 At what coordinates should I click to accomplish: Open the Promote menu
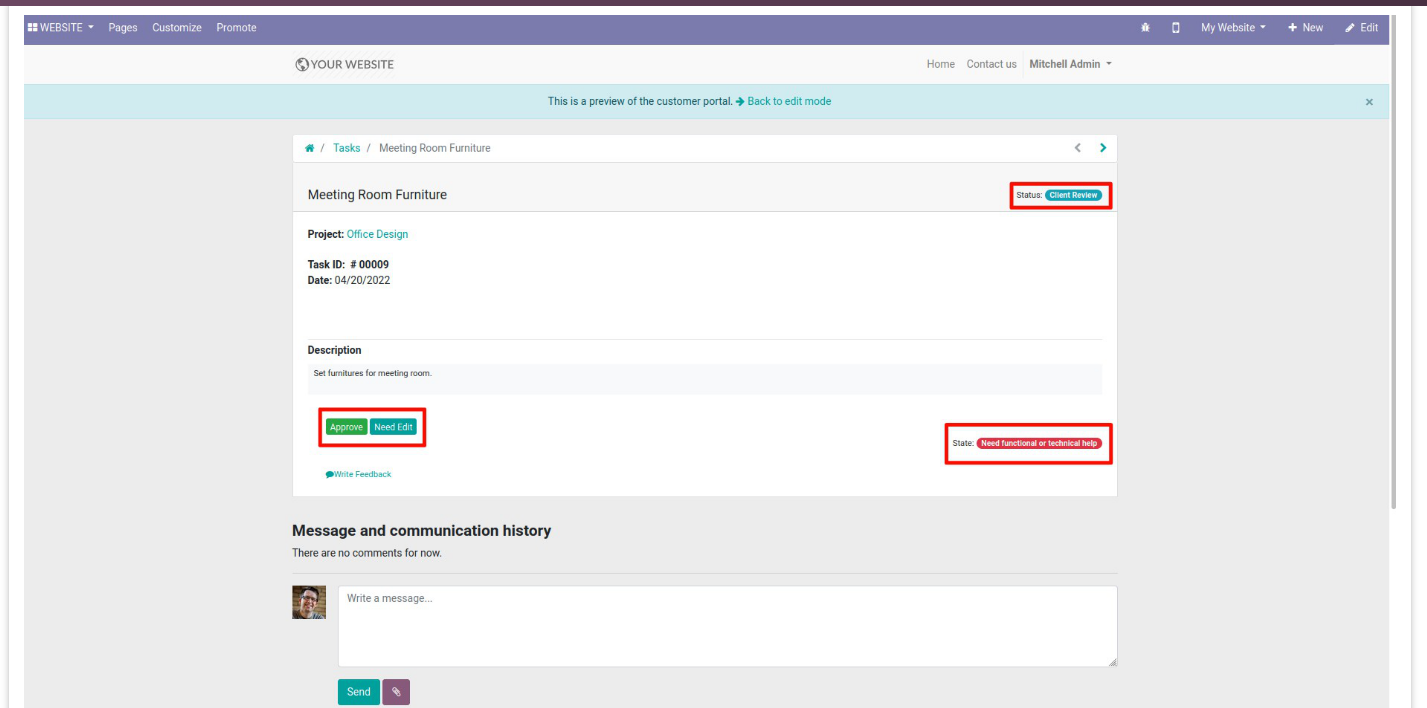(x=237, y=28)
